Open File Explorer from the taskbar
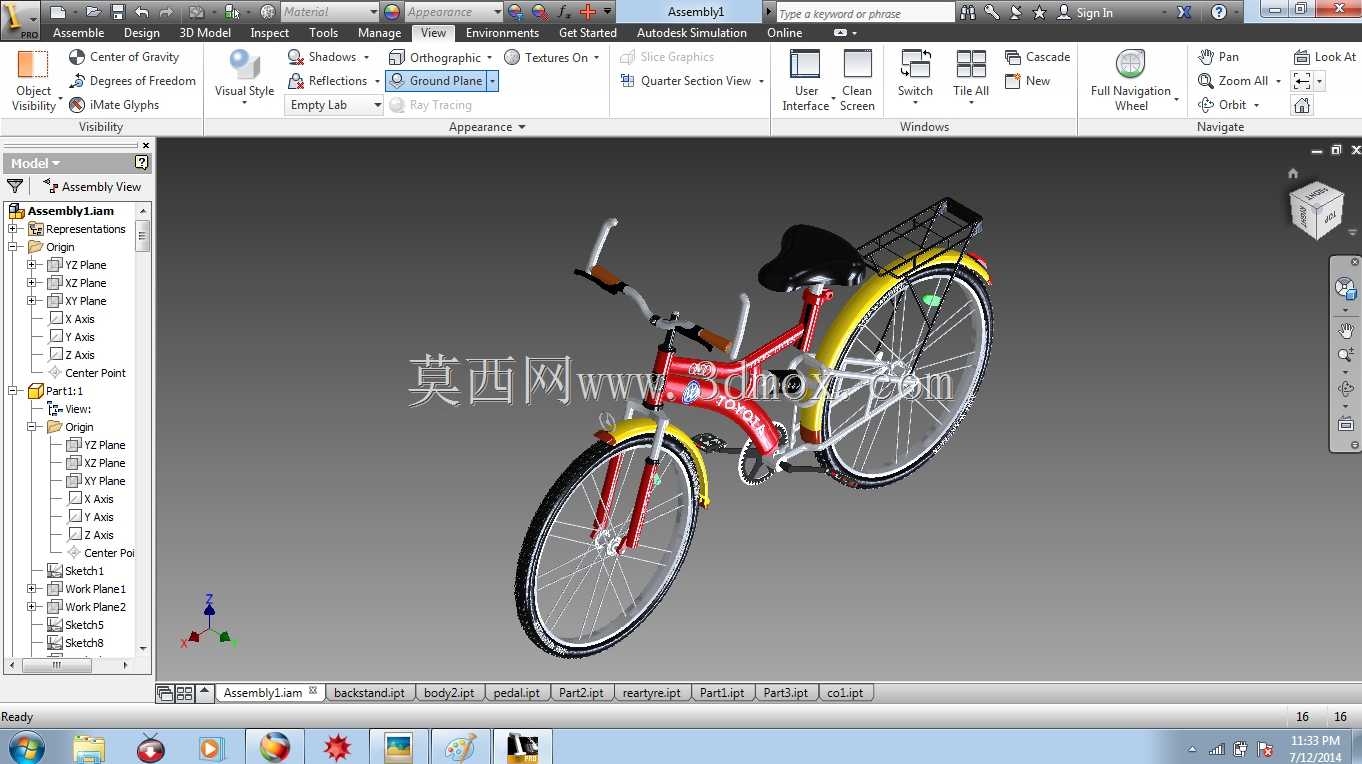 pyautogui.click(x=89, y=747)
